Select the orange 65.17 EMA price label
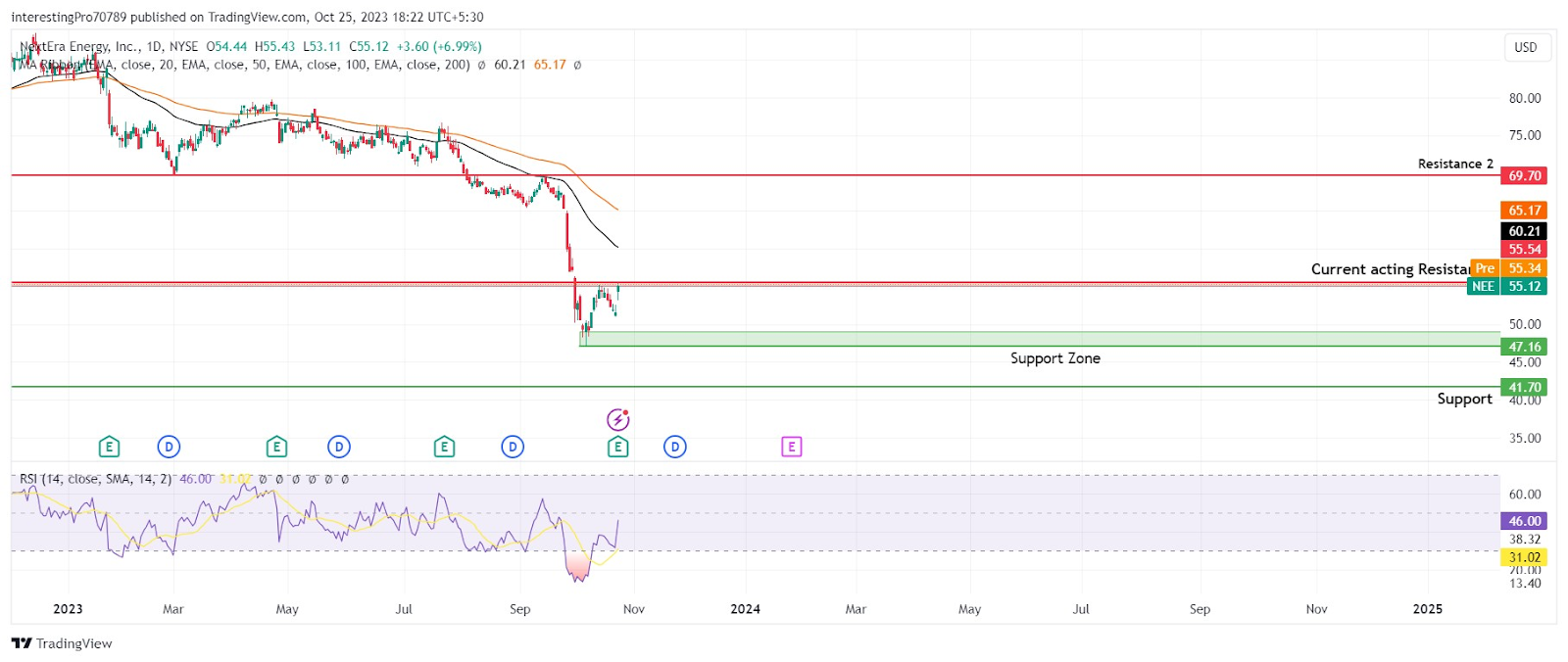This screenshot has width=1568, height=662. [1524, 211]
